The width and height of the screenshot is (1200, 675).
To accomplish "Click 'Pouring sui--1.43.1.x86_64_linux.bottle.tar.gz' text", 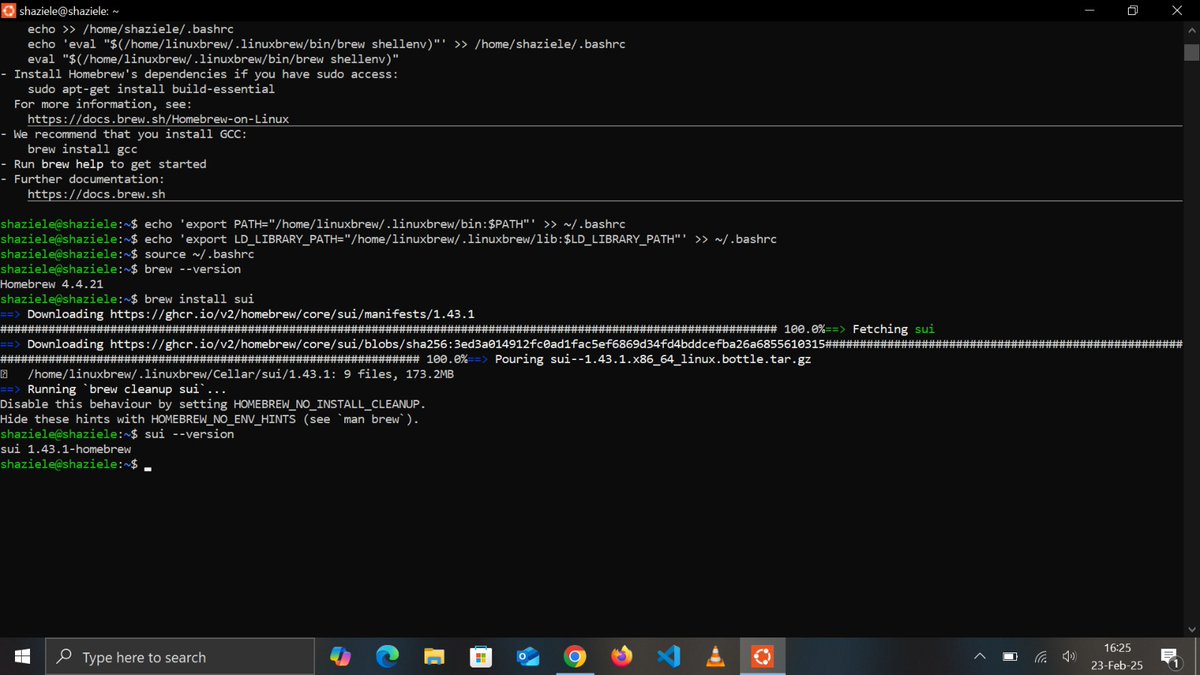I will pyautogui.click(x=651, y=359).
